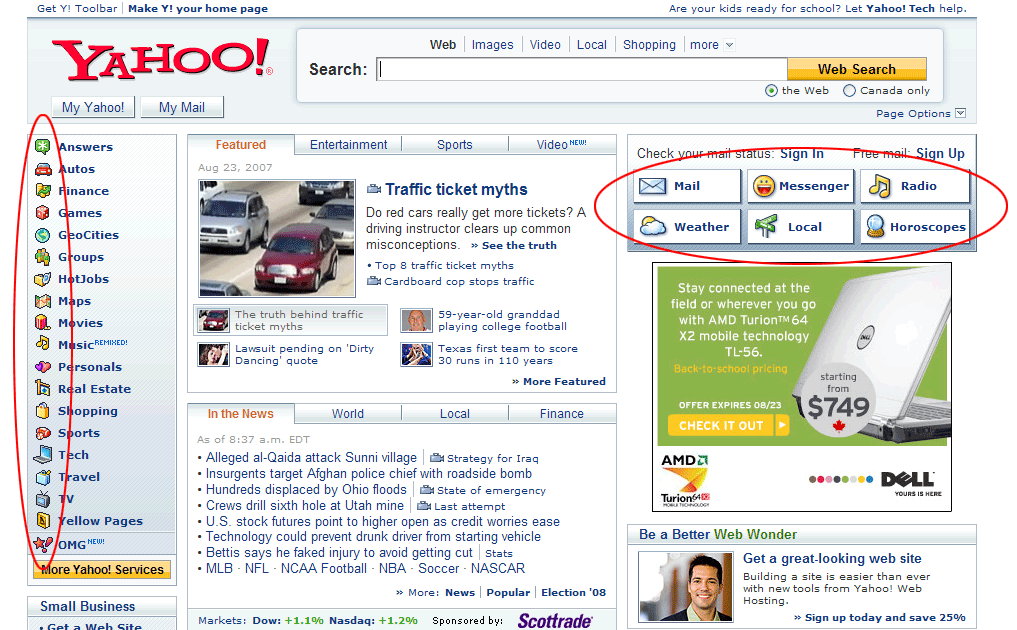Open More Yahoo! Services list

(102, 570)
